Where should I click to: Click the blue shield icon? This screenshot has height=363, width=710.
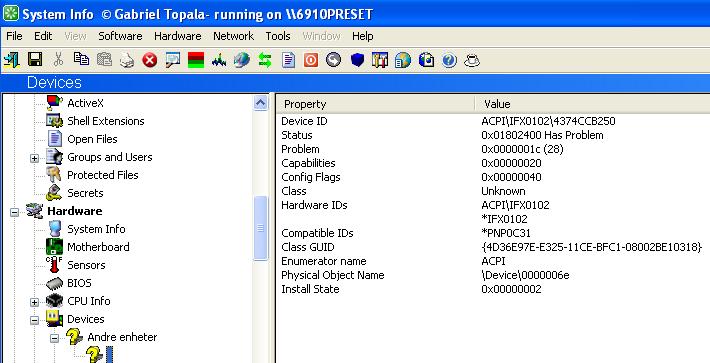pyautogui.click(x=357, y=60)
